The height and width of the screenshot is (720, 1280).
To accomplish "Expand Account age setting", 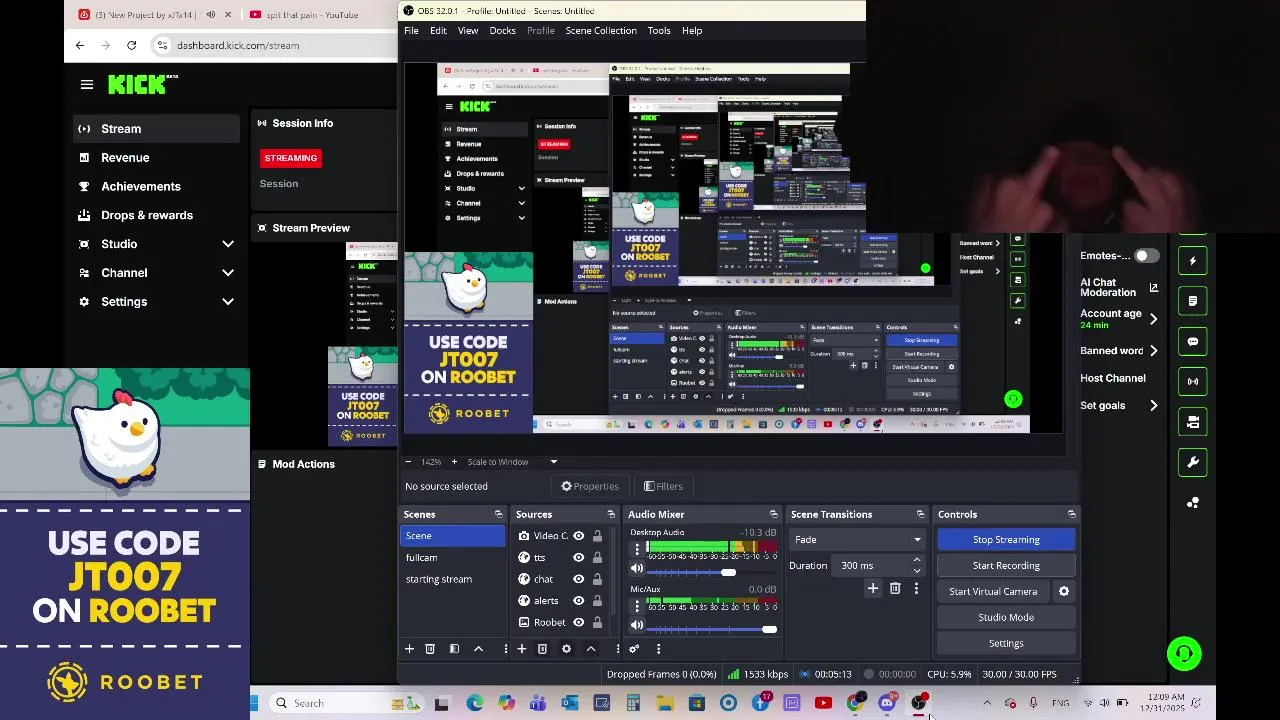I will [x=1153, y=319].
